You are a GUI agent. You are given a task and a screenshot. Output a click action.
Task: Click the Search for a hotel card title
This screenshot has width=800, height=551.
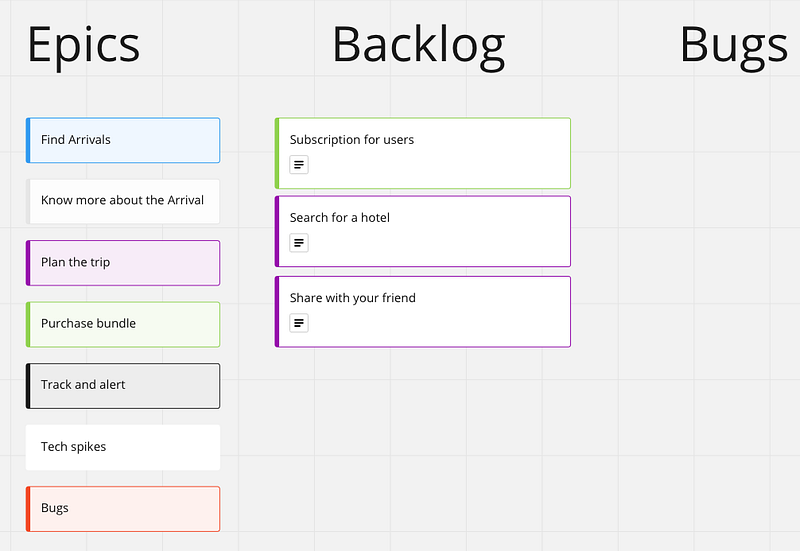[x=340, y=218]
